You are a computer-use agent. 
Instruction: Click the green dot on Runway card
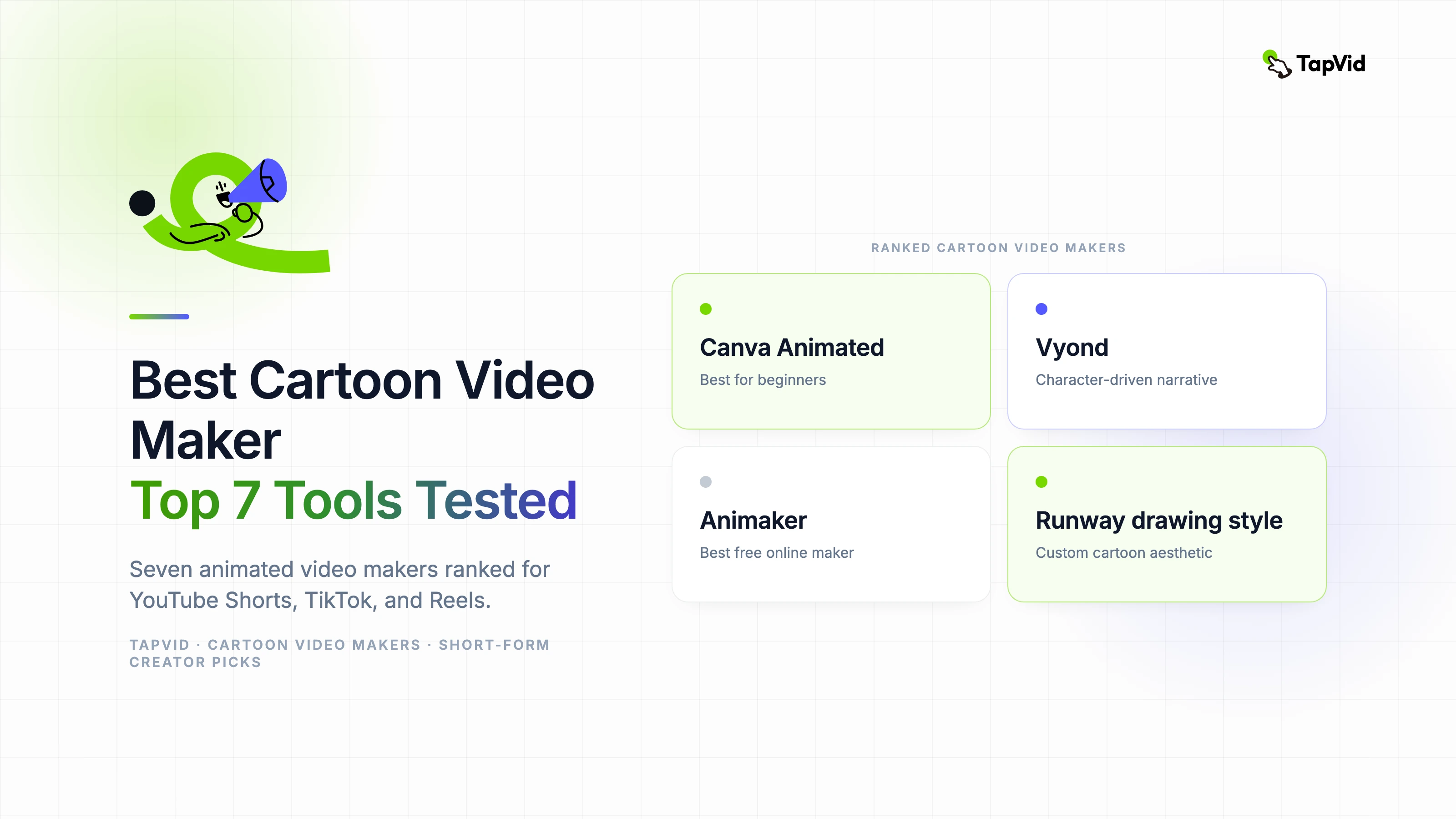coord(1041,481)
